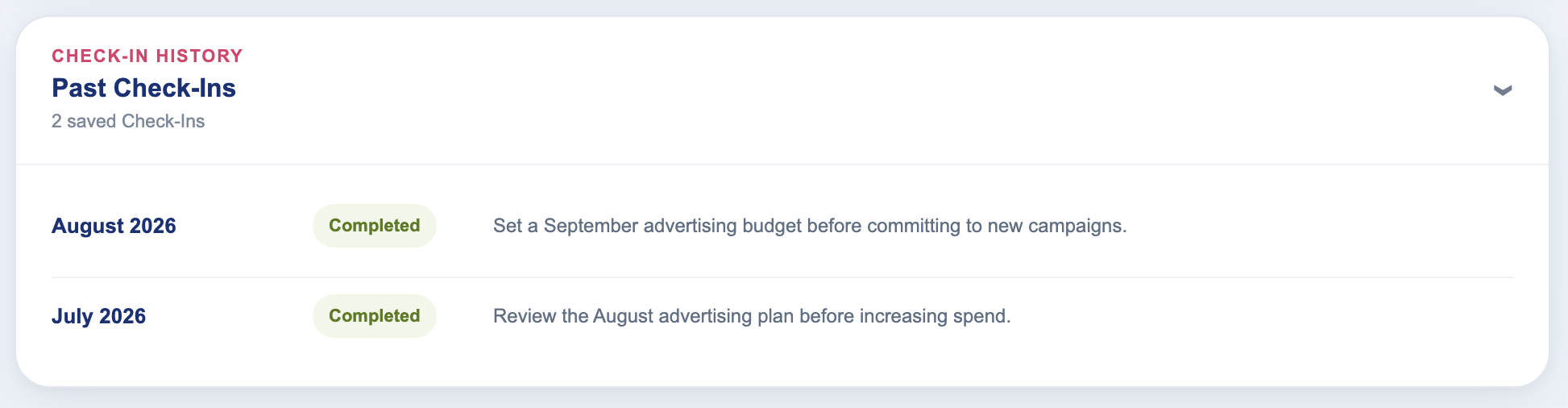Click the CHECK-IN HISTORY label
Image resolution: width=1568 pixels, height=408 pixels.
click(147, 56)
